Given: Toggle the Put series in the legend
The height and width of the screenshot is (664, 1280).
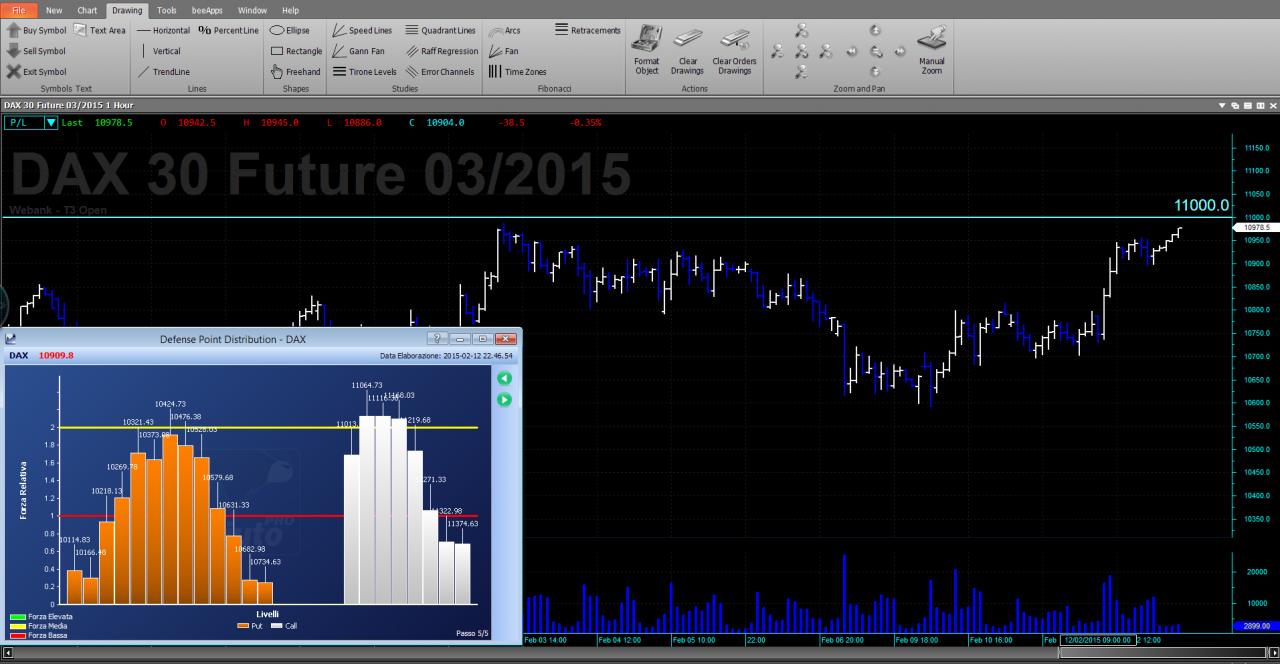Looking at the screenshot, I should pos(250,625).
